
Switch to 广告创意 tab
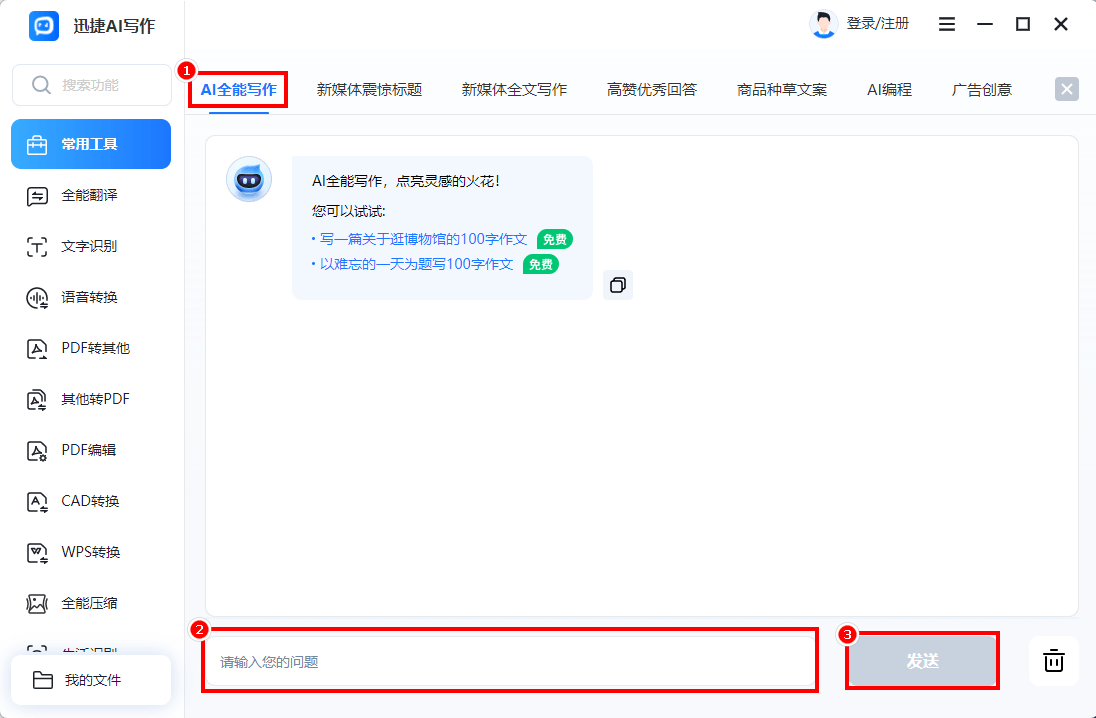tap(981, 89)
